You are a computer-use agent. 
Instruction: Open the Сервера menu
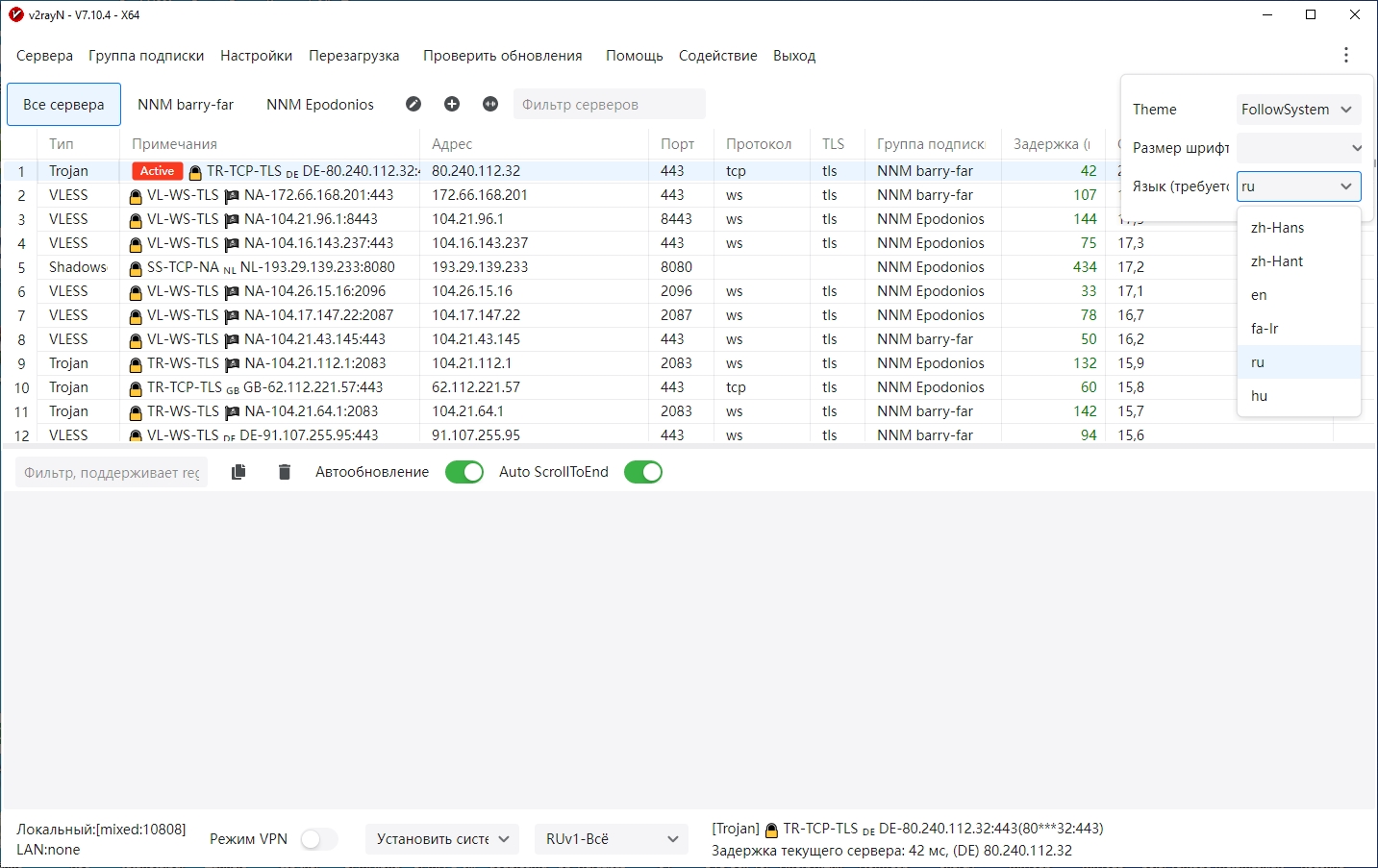click(44, 56)
